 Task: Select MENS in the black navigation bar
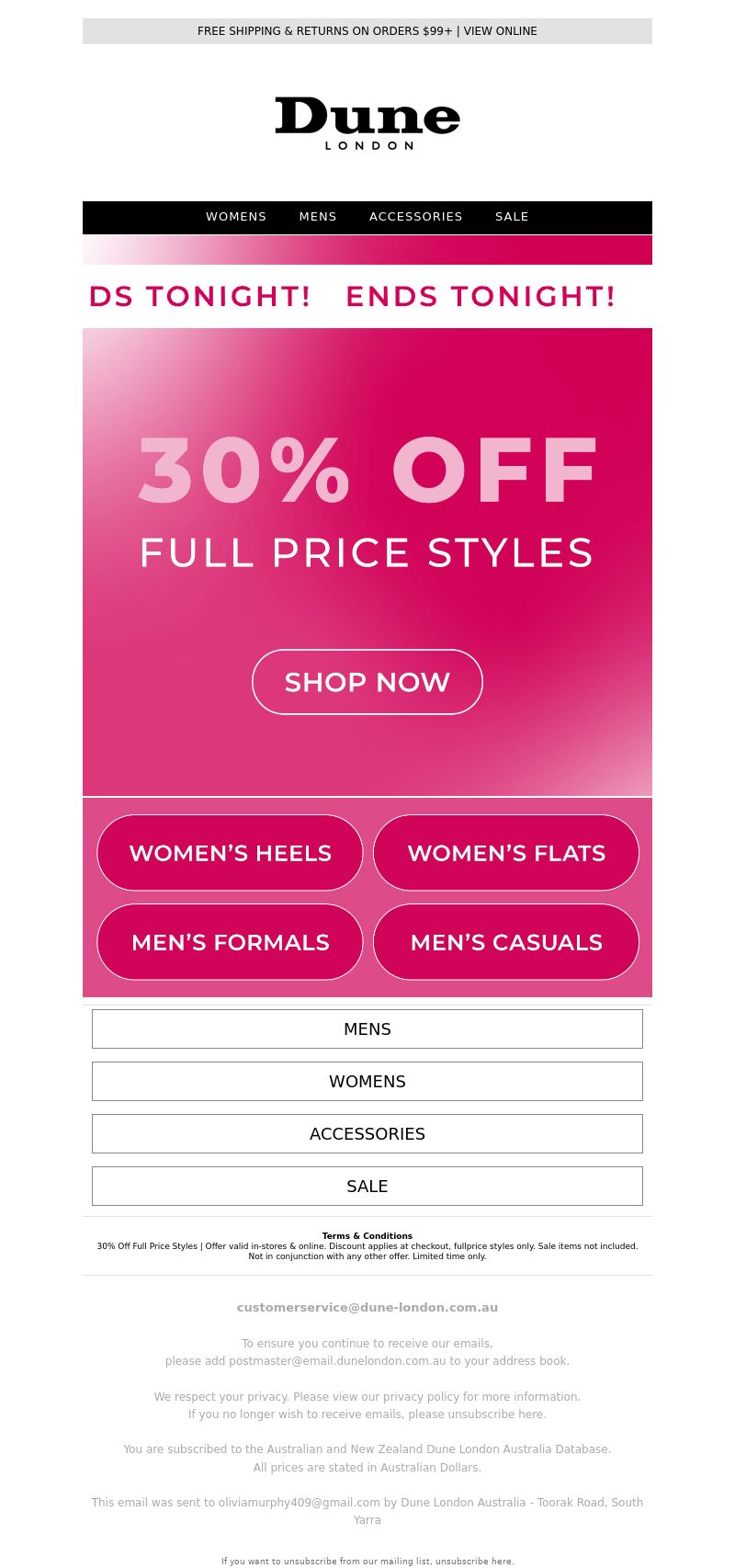pyautogui.click(x=318, y=217)
